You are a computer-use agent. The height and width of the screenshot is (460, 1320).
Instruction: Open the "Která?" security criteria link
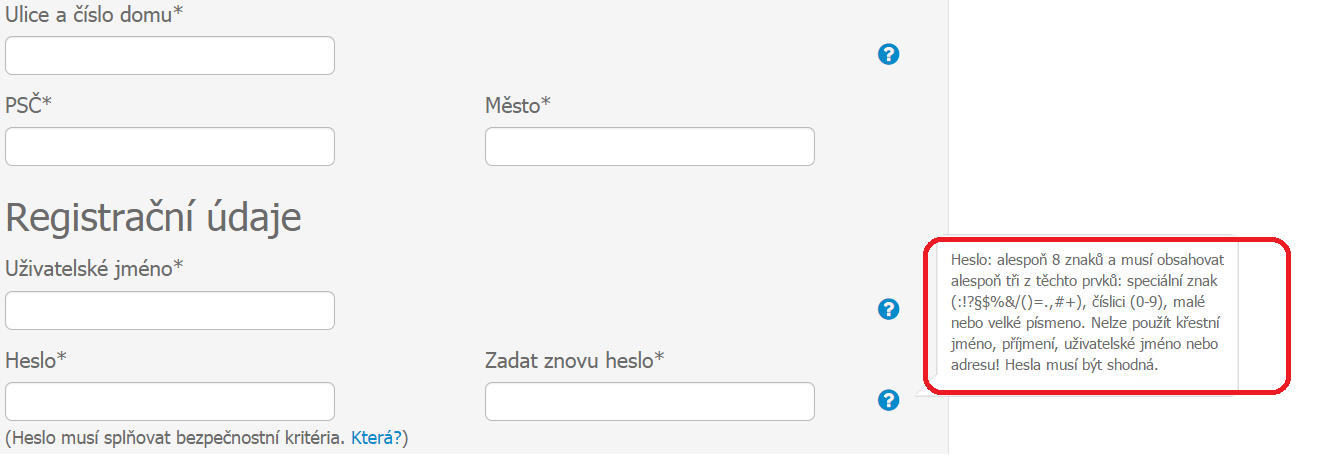pyautogui.click(x=377, y=437)
